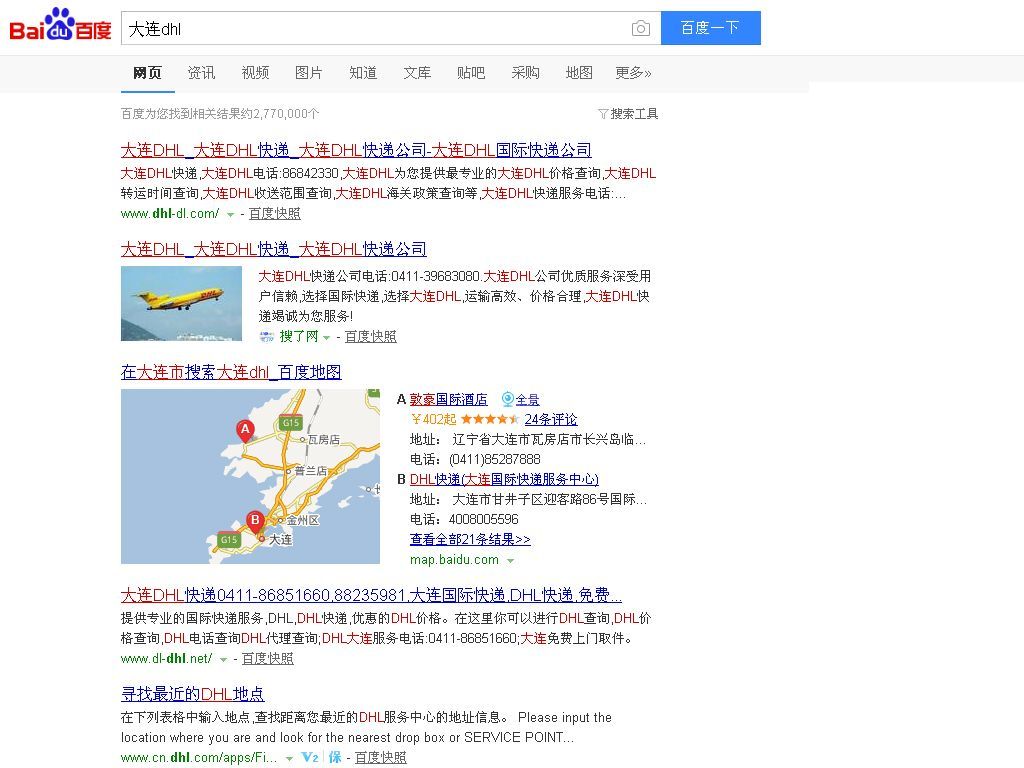Open 敦豪国际酒店 link

click(x=449, y=399)
